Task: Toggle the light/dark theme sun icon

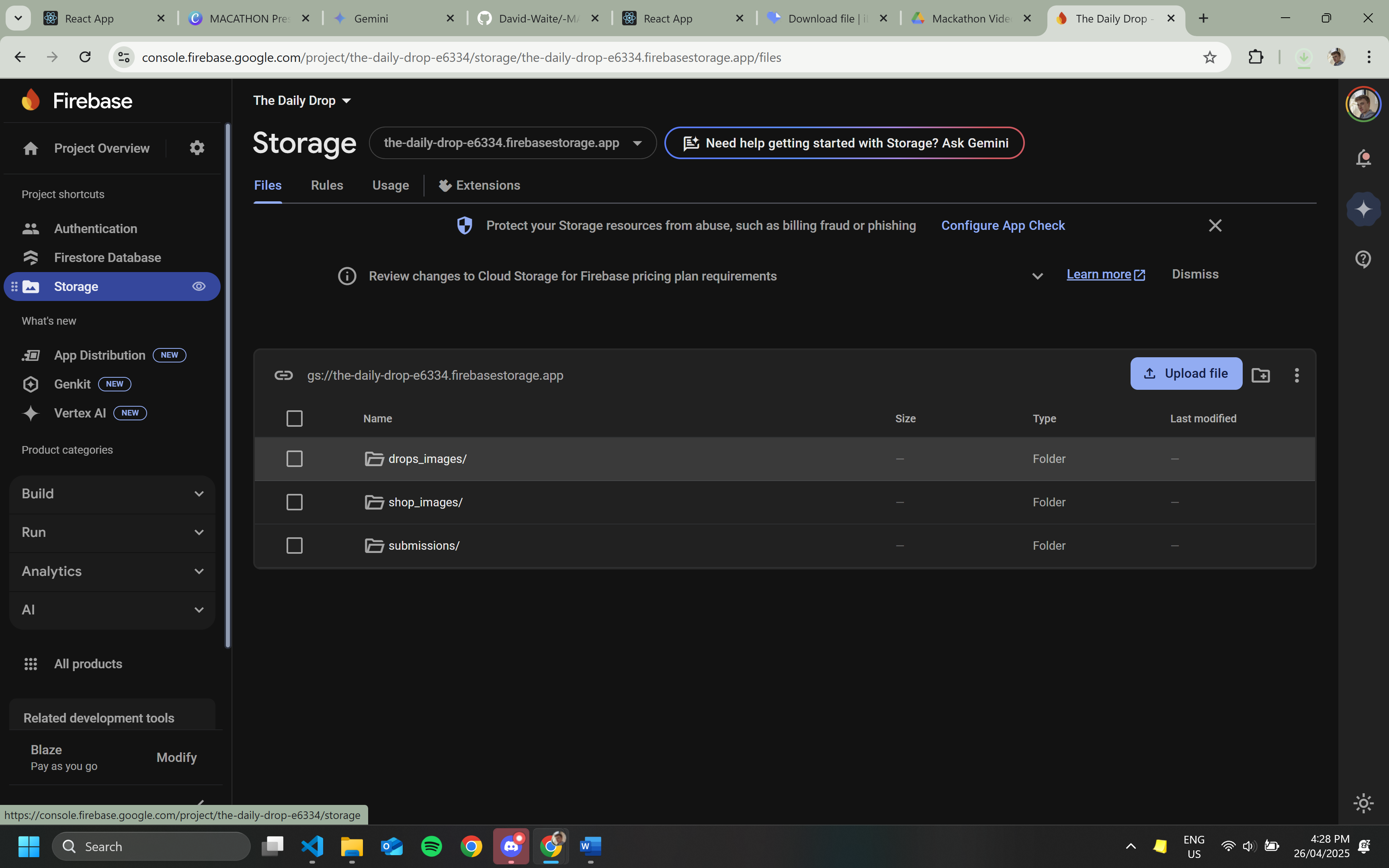Action: coord(1363,802)
